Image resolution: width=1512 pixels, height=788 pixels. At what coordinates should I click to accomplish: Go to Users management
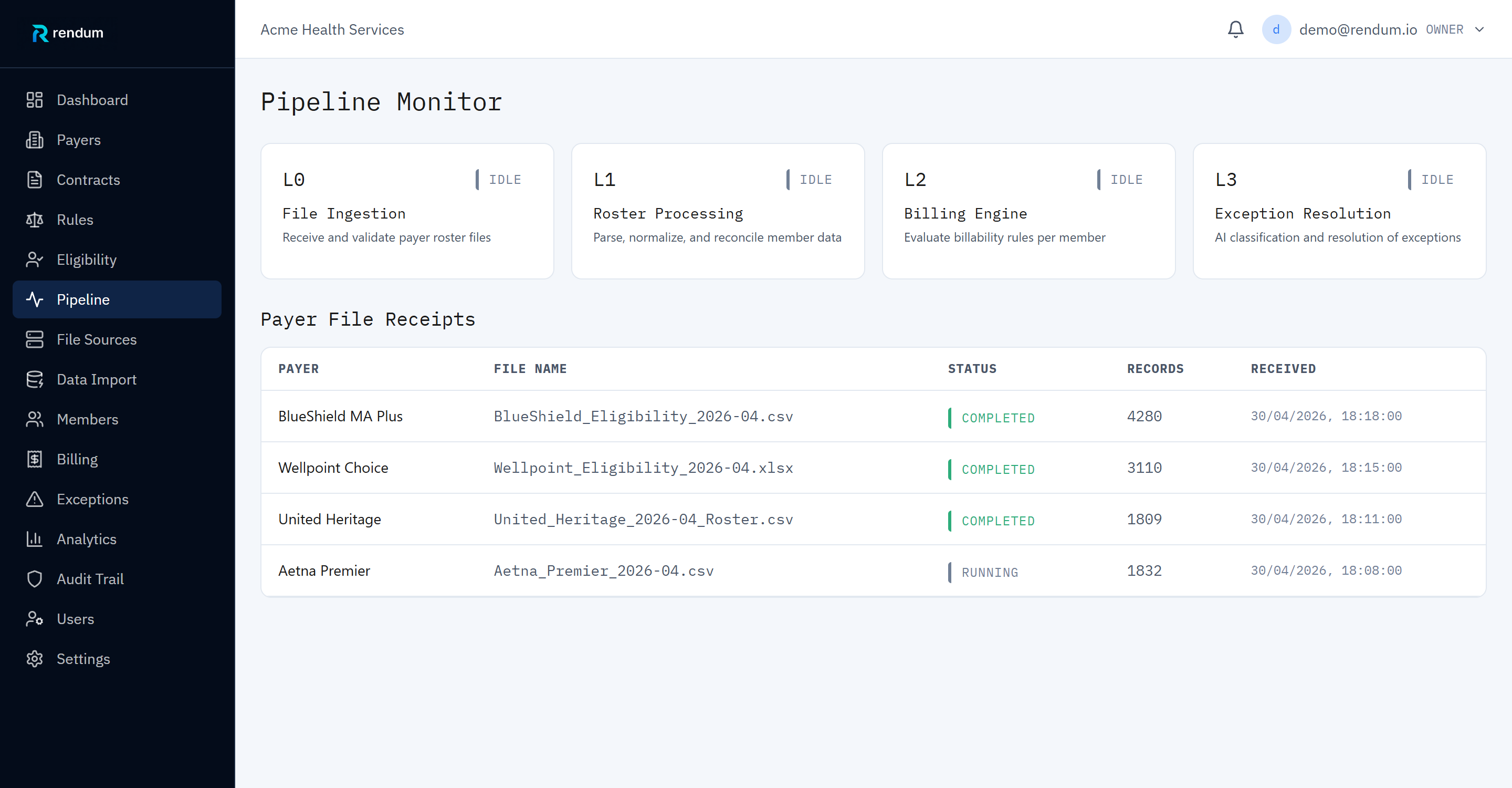click(117, 619)
